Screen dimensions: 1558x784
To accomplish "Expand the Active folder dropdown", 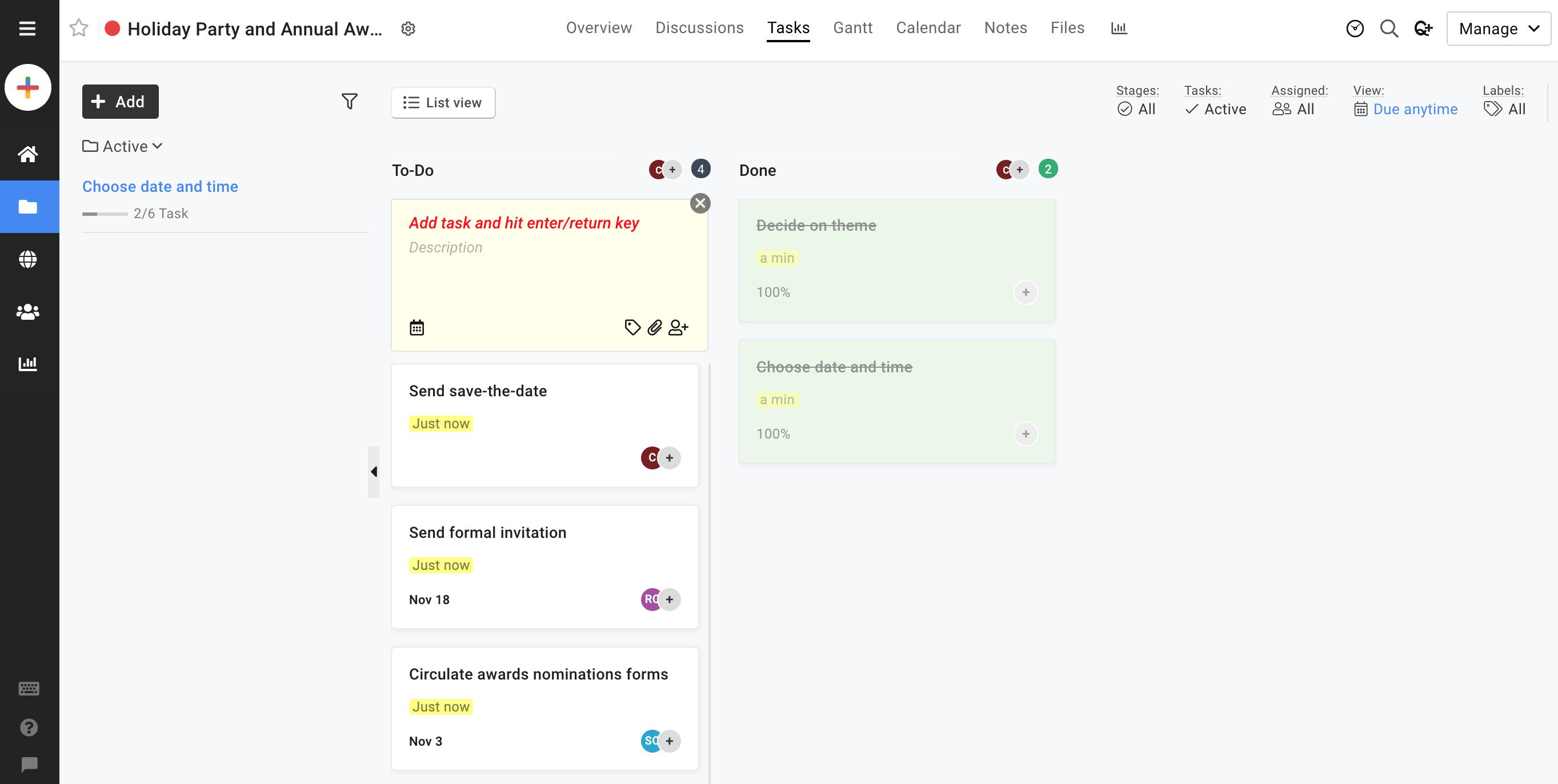I will tap(123, 146).
